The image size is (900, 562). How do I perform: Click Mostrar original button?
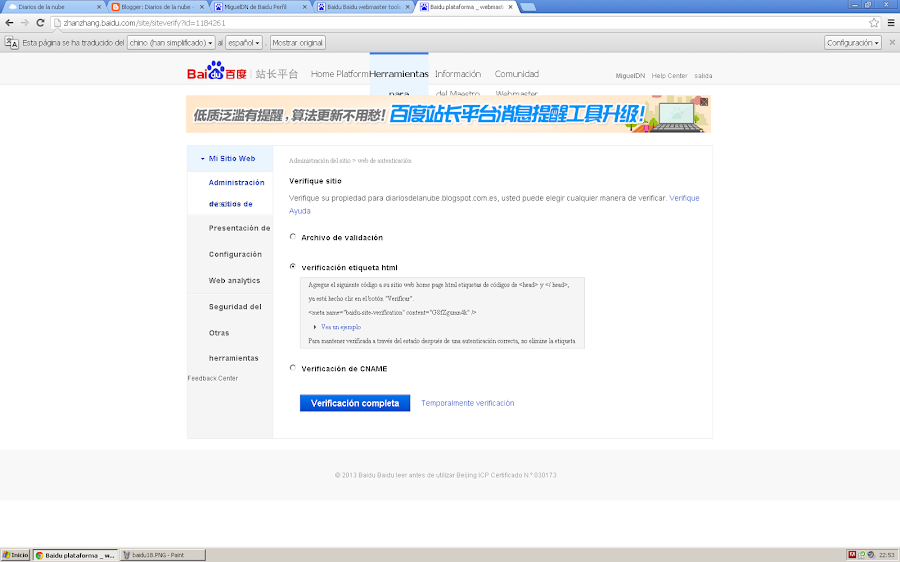(x=297, y=43)
